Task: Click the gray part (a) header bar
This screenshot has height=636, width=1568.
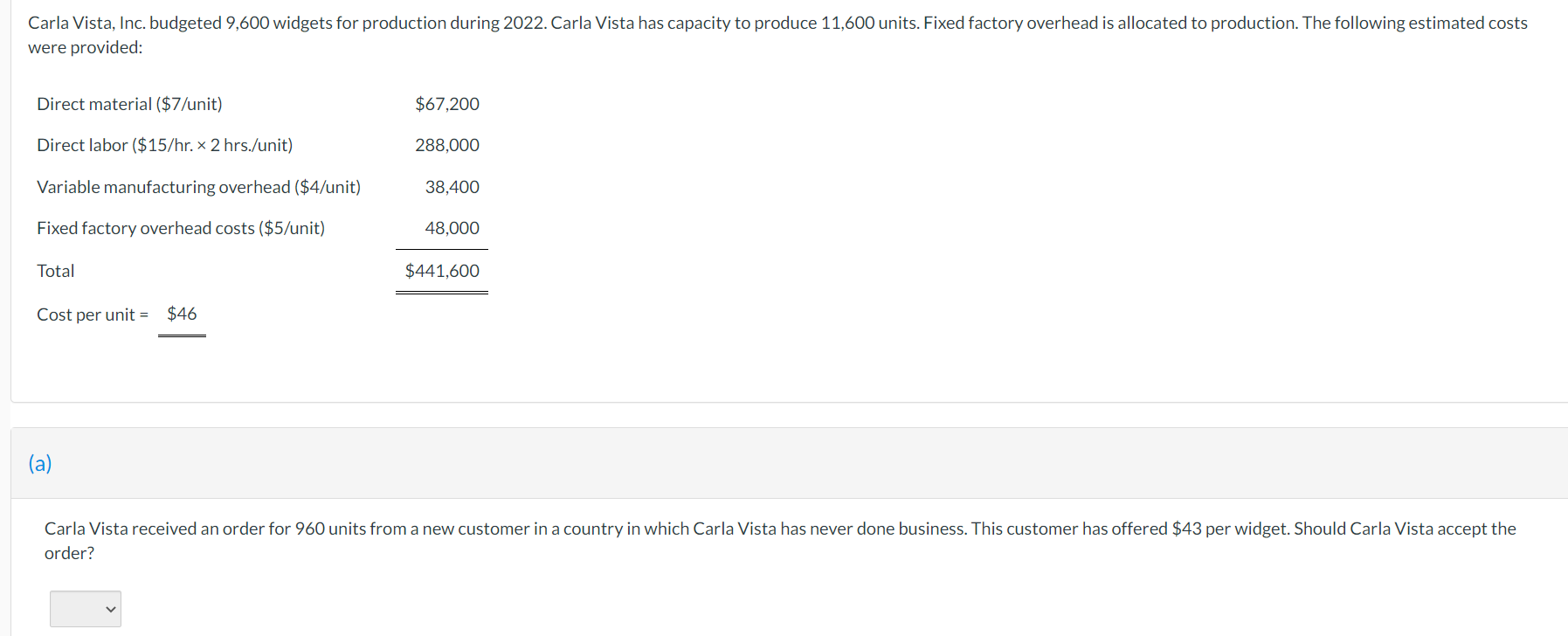Action: (790, 463)
